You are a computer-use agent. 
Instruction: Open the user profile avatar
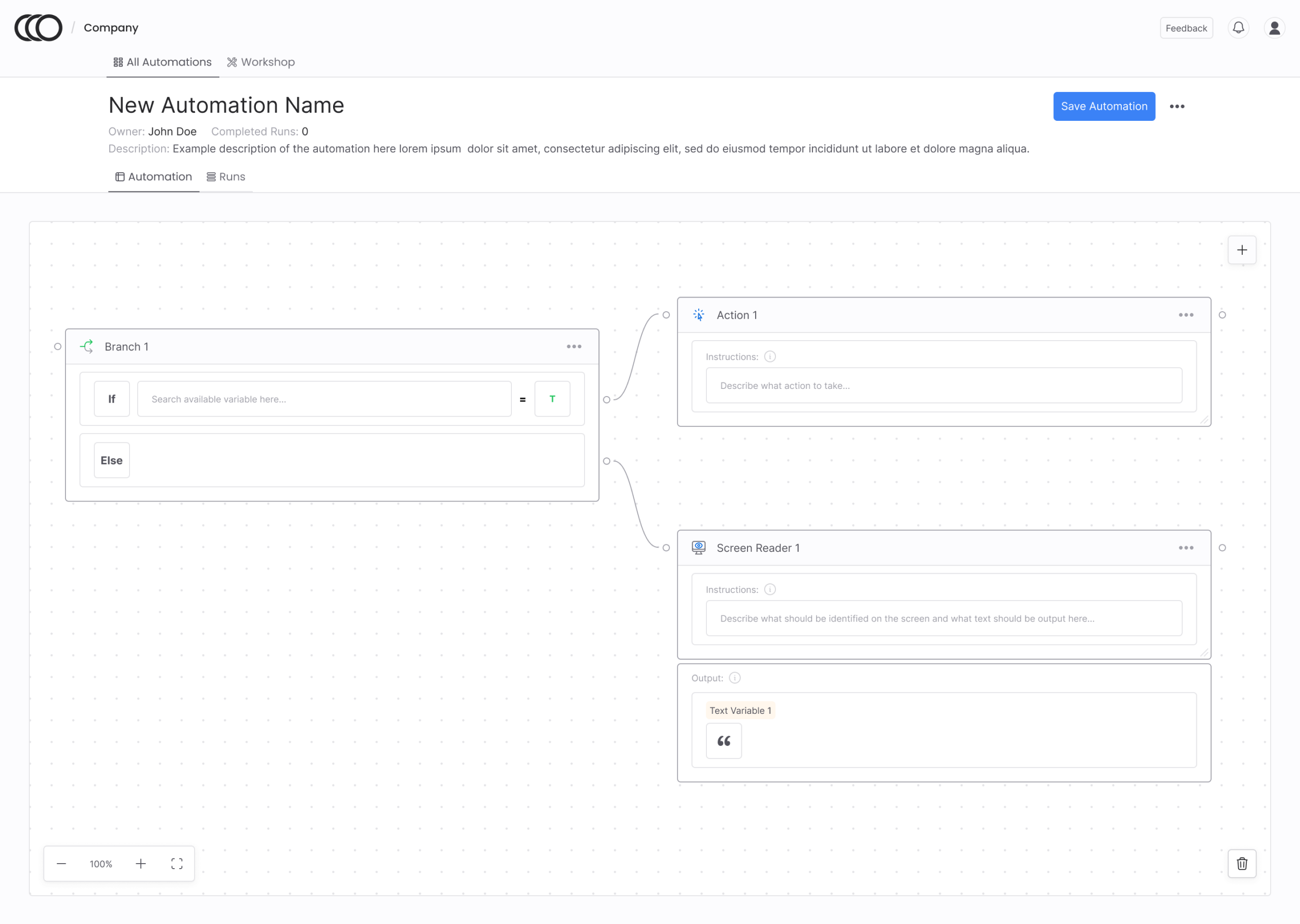(1275, 28)
